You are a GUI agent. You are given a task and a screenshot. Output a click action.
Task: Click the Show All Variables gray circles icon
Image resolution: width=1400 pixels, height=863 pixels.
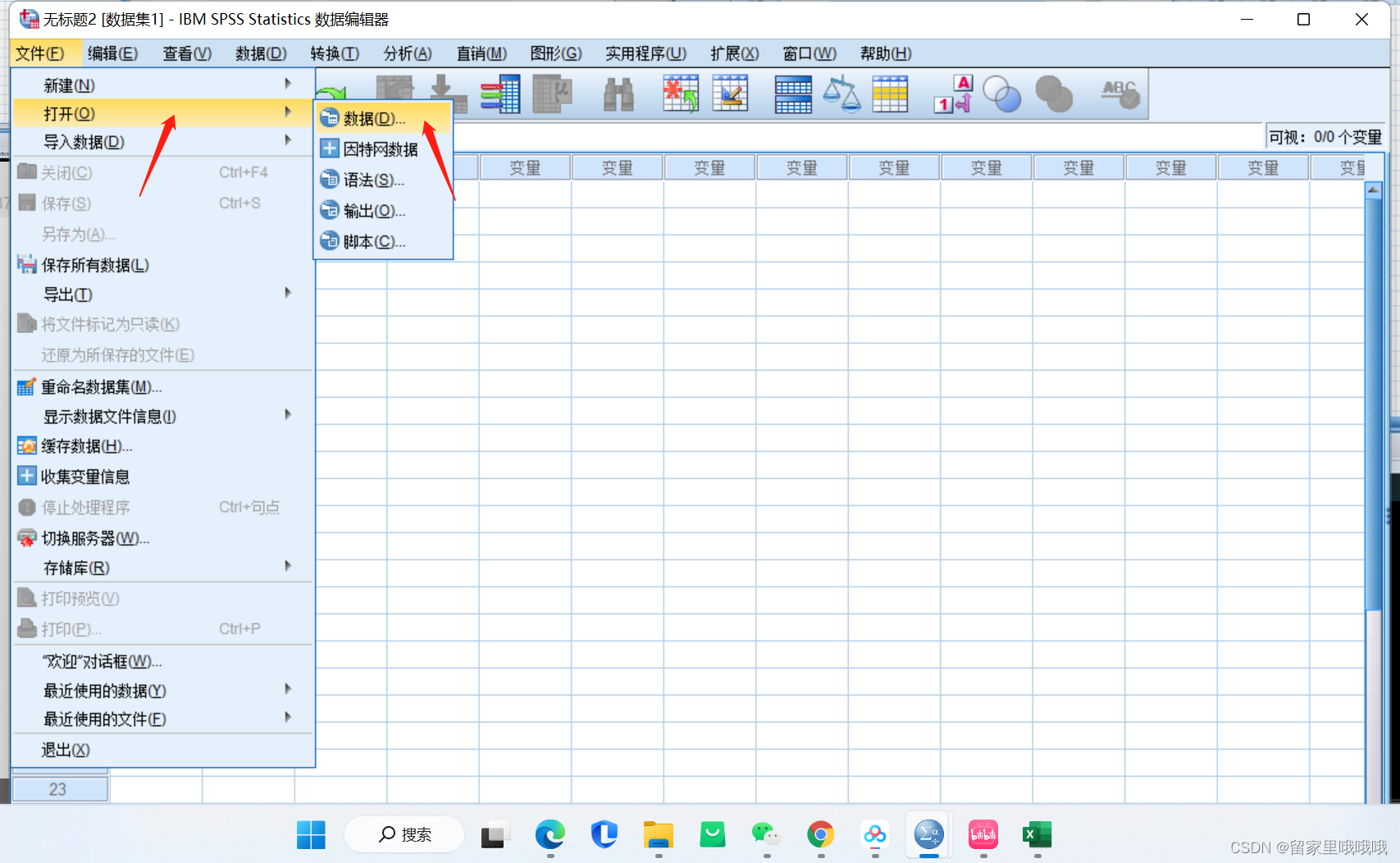tap(1054, 94)
